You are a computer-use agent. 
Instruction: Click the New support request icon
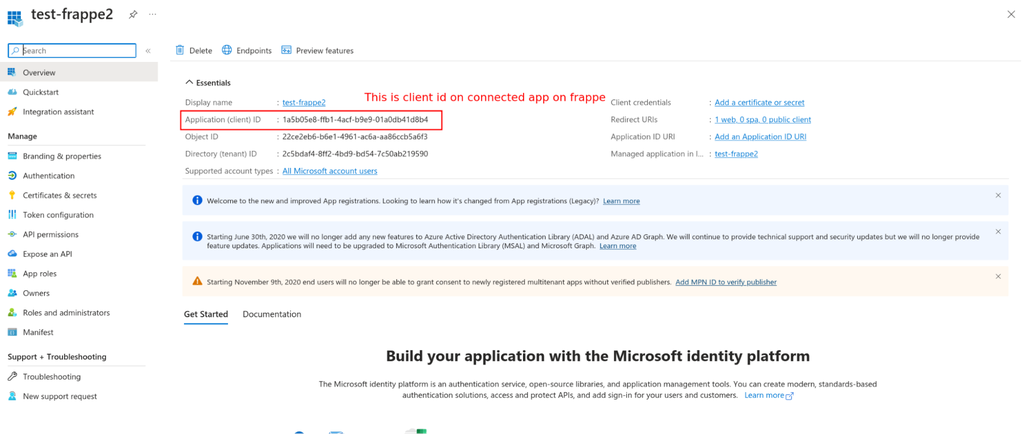pos(12,396)
